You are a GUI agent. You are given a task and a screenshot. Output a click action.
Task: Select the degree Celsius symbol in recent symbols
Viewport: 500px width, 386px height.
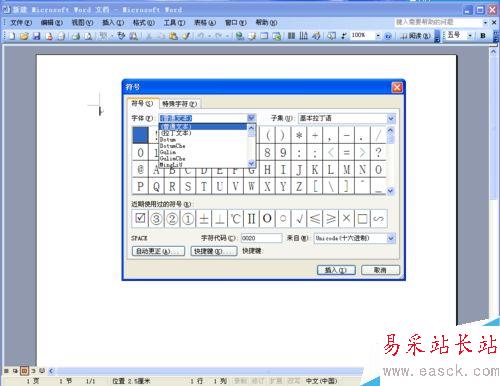[235, 219]
